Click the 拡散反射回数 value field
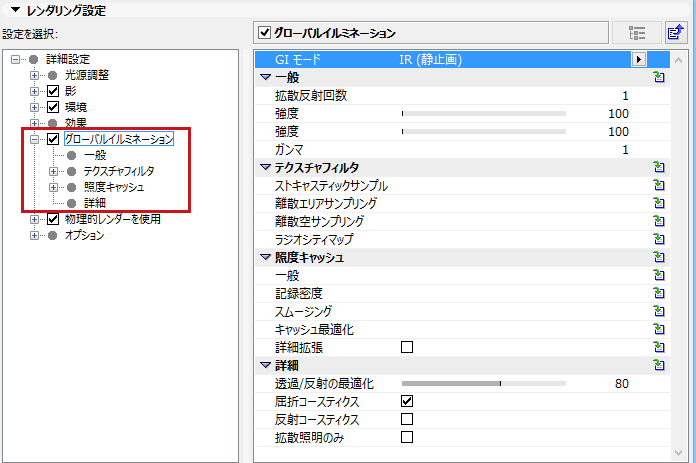 coord(625,95)
